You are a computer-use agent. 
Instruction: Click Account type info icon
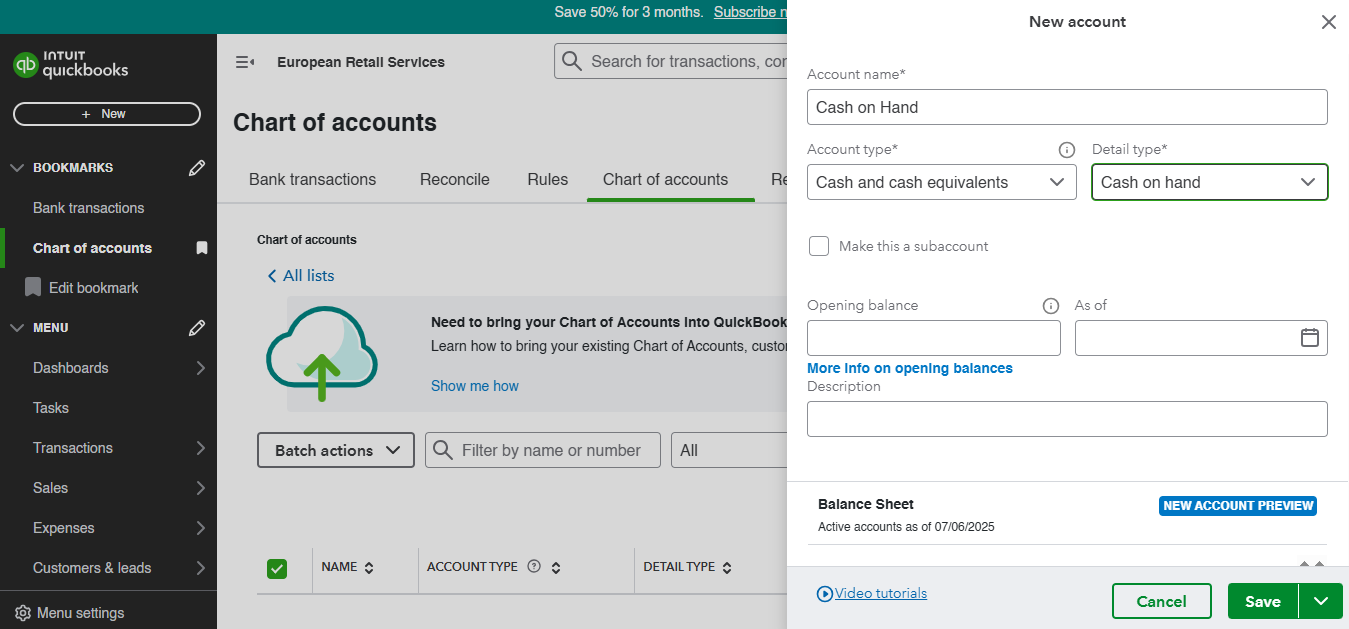1067,150
